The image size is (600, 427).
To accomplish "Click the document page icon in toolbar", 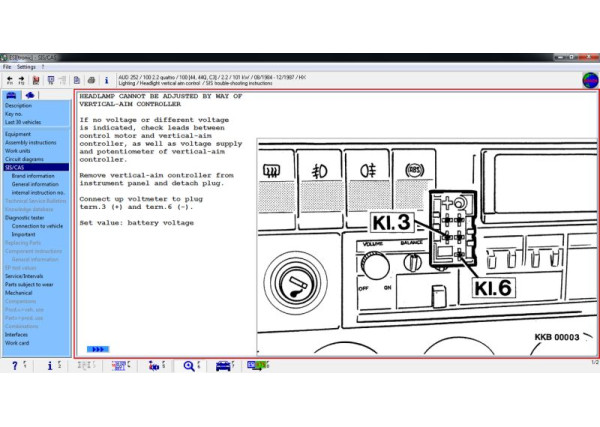I will [77, 79].
